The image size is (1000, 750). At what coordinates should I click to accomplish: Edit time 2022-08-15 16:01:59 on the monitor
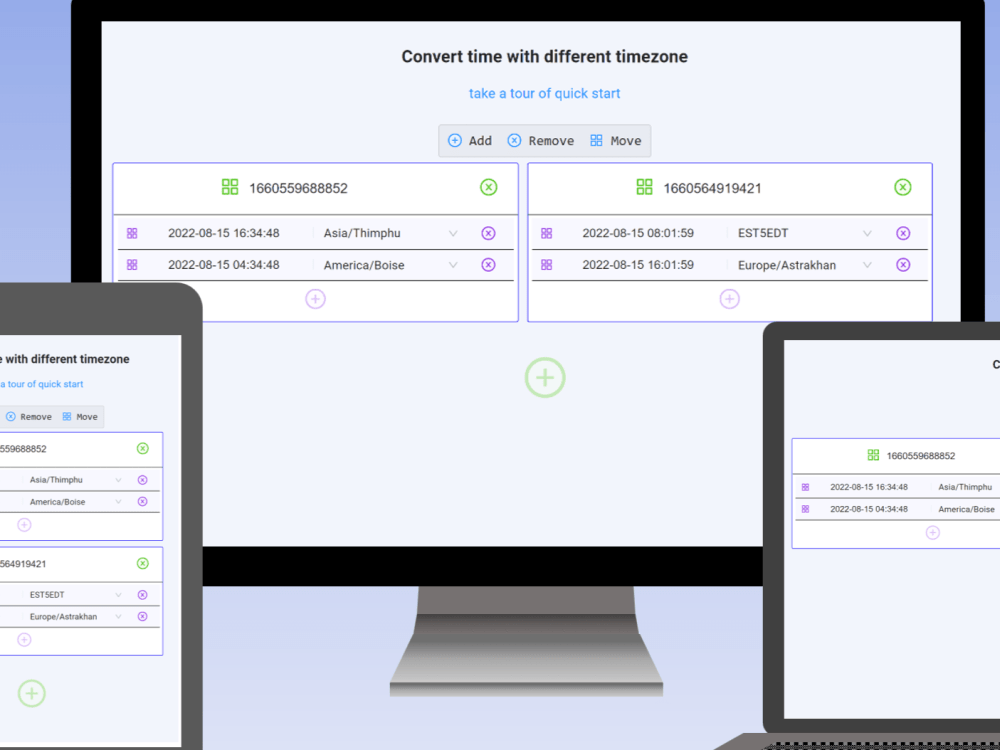click(x=638, y=265)
